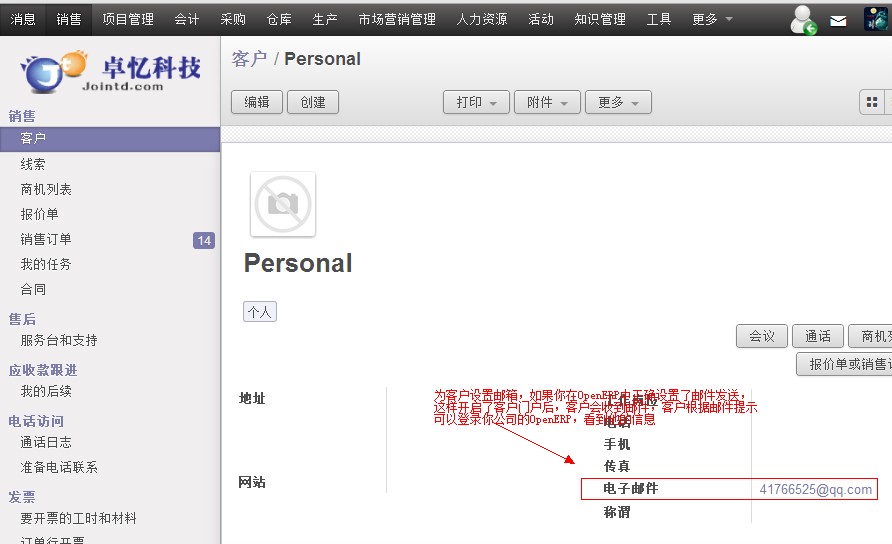Expand the 打印 dropdown

click(476, 102)
